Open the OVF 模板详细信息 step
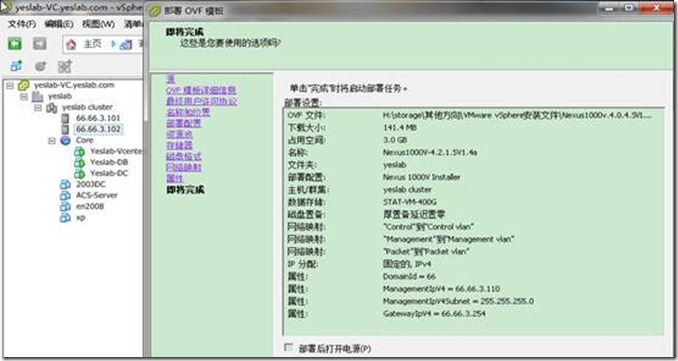Screen dimensions: 678x361 pos(201,90)
